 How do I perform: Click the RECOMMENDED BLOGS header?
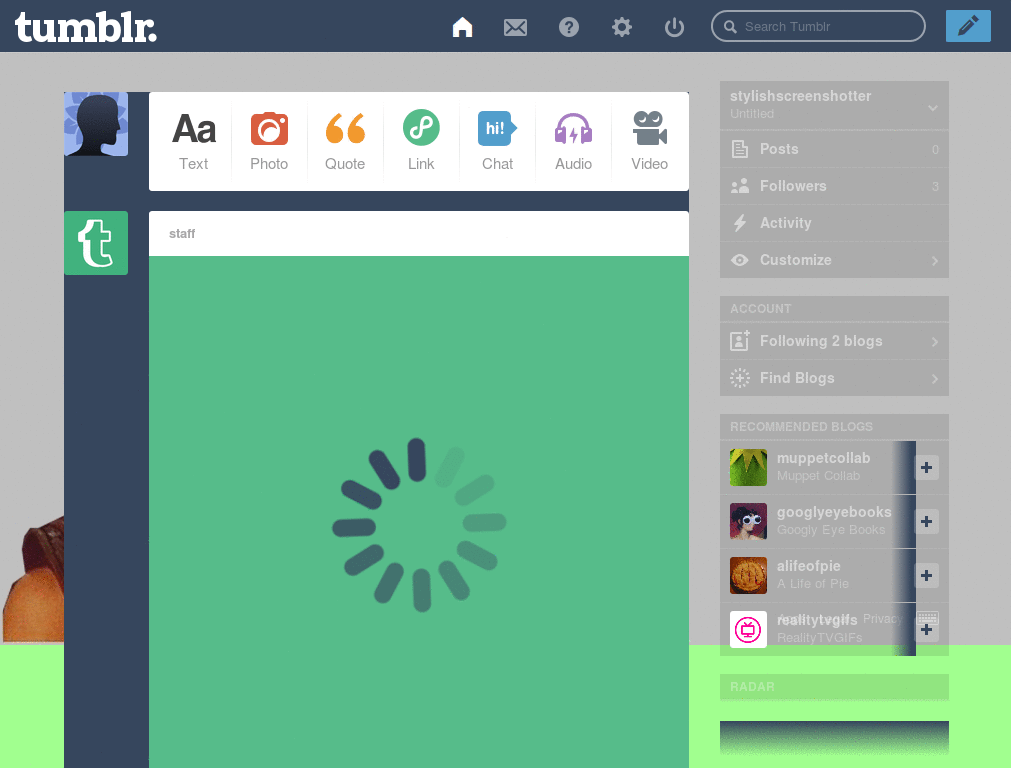tap(834, 426)
